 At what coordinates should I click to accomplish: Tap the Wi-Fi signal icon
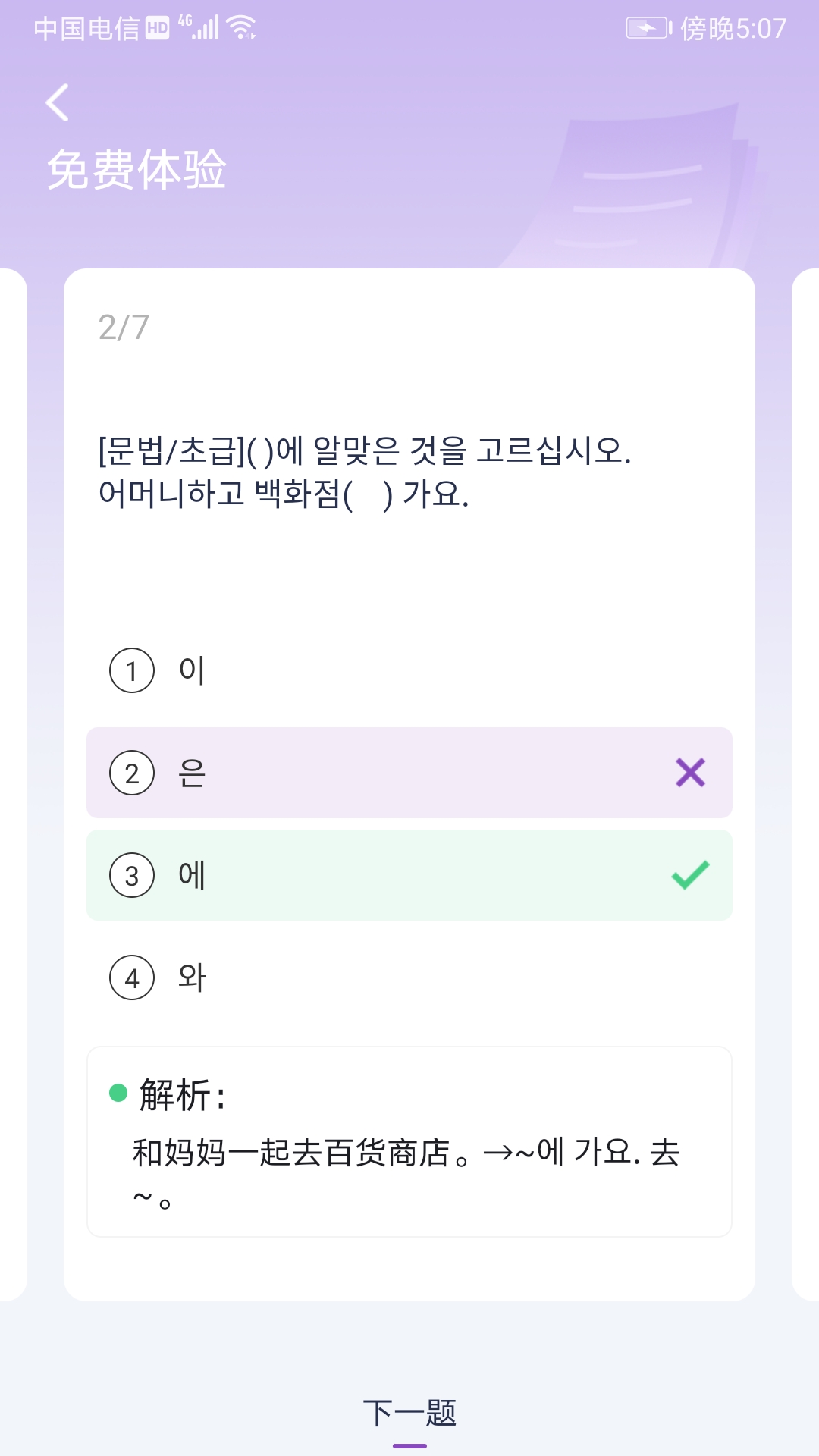(x=242, y=28)
